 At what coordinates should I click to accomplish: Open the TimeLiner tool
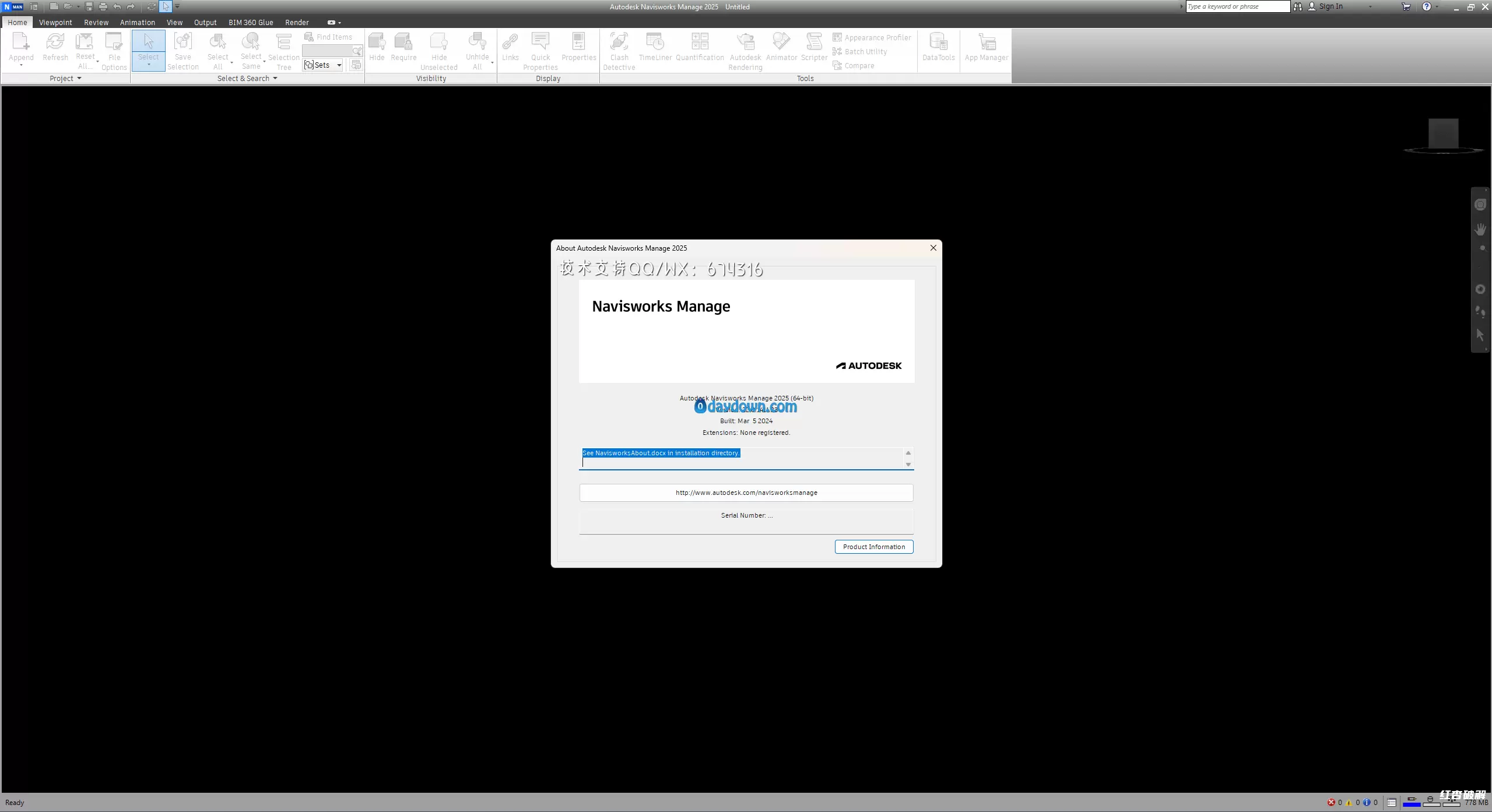655,47
